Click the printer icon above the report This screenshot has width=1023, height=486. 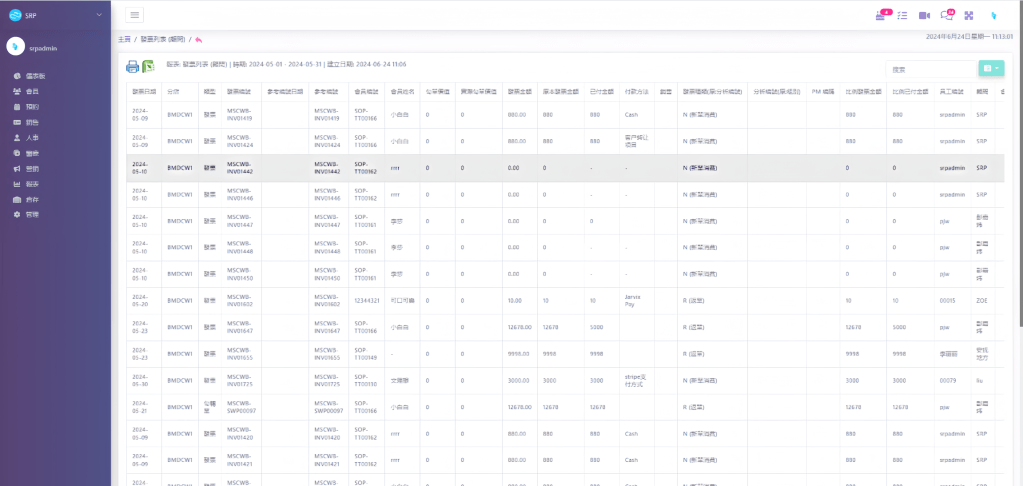point(132,67)
